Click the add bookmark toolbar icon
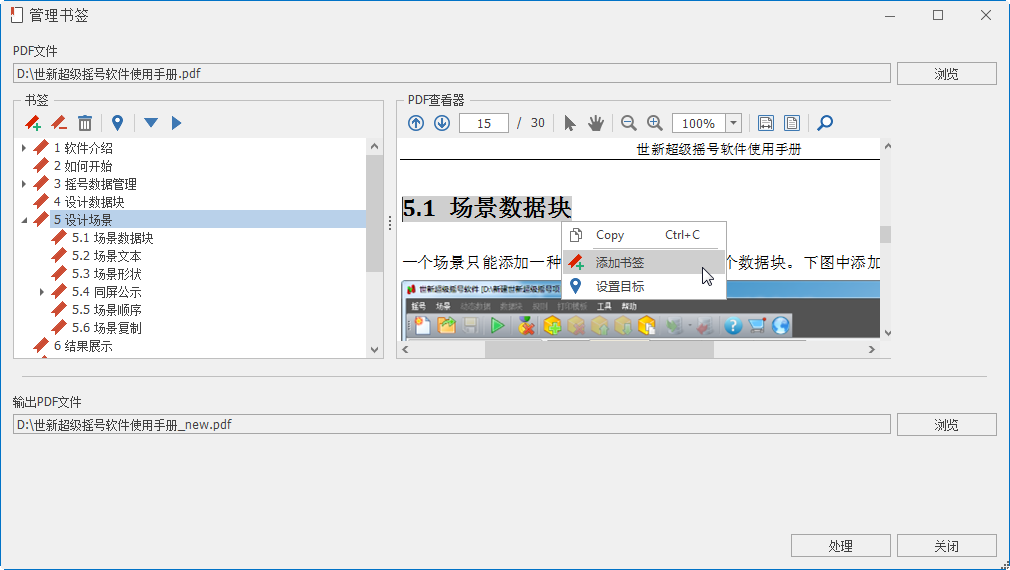Screen dimensions: 1010x570 point(33,122)
